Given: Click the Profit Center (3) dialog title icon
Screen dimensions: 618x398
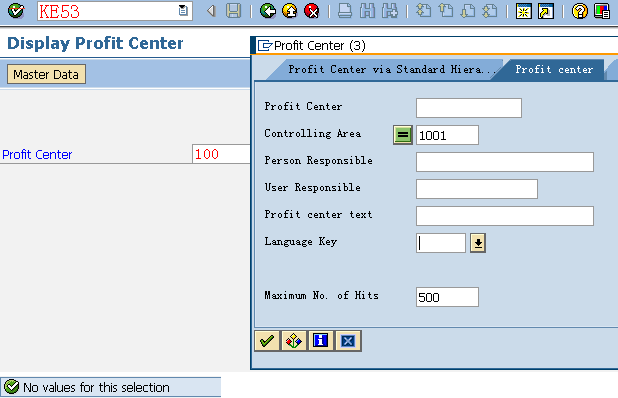Looking at the screenshot, I should pyautogui.click(x=265, y=46).
